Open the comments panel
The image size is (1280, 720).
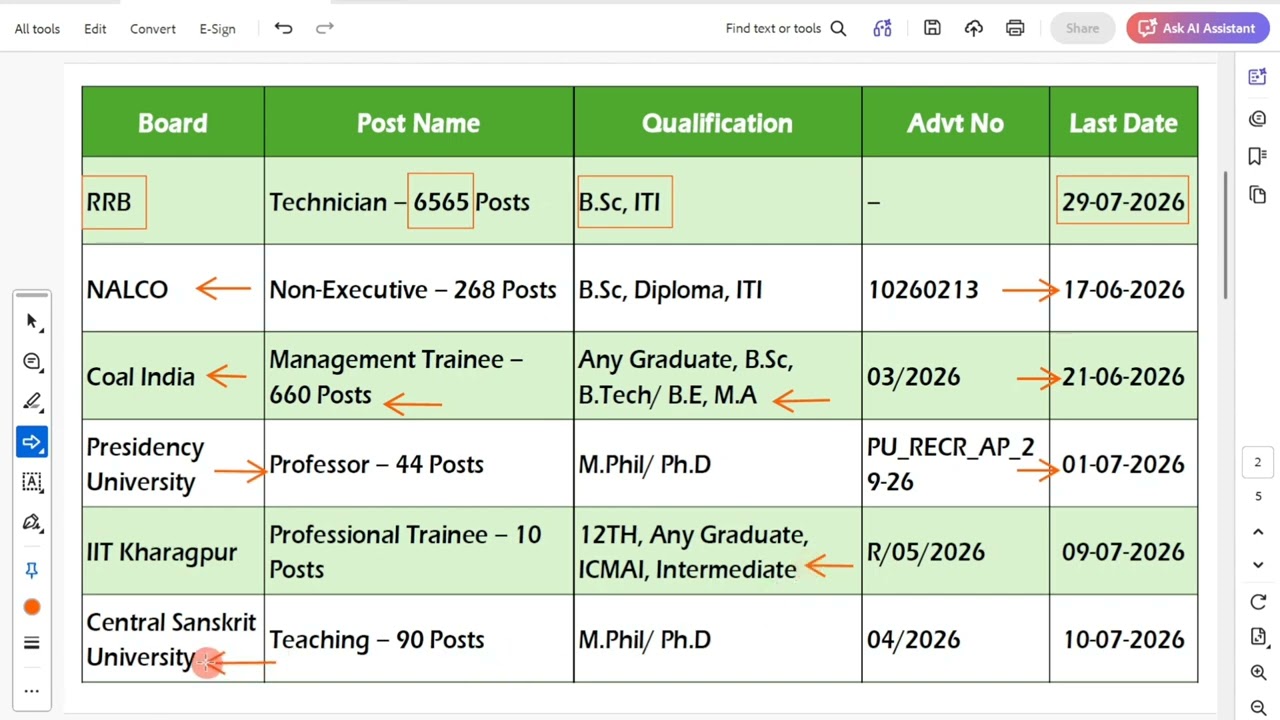tap(1258, 118)
